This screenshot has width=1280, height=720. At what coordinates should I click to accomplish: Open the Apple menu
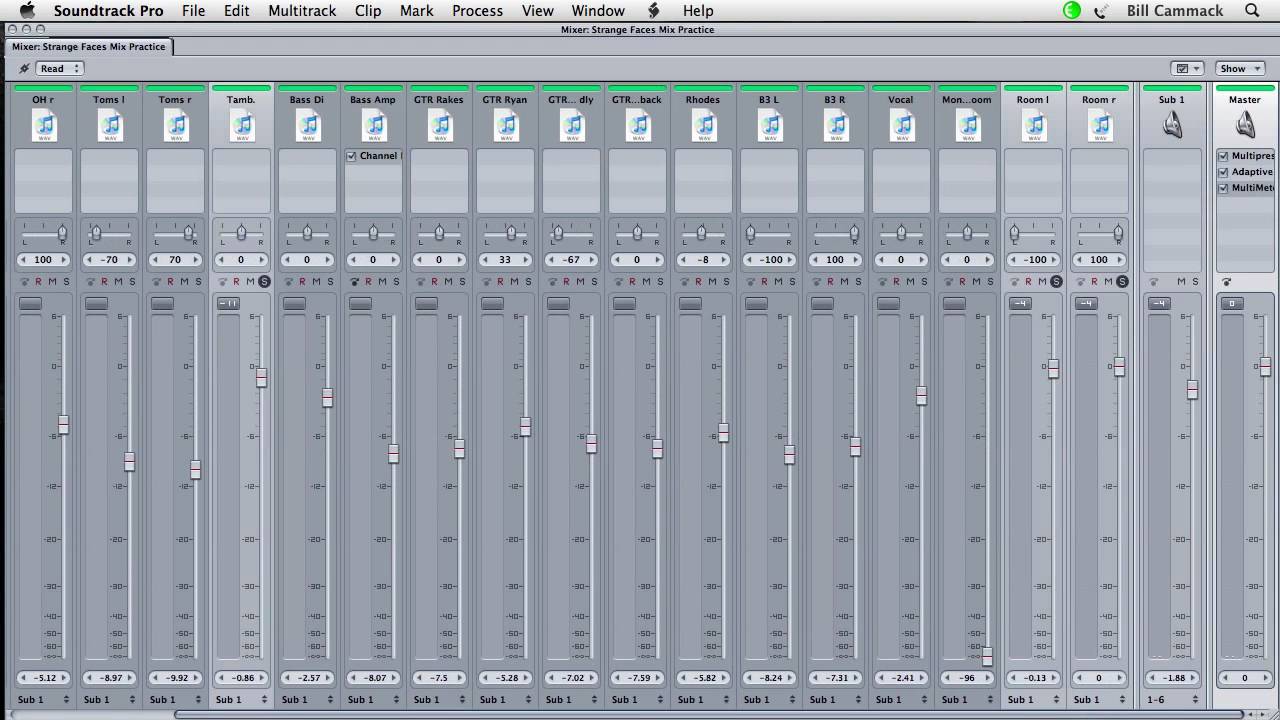27,10
